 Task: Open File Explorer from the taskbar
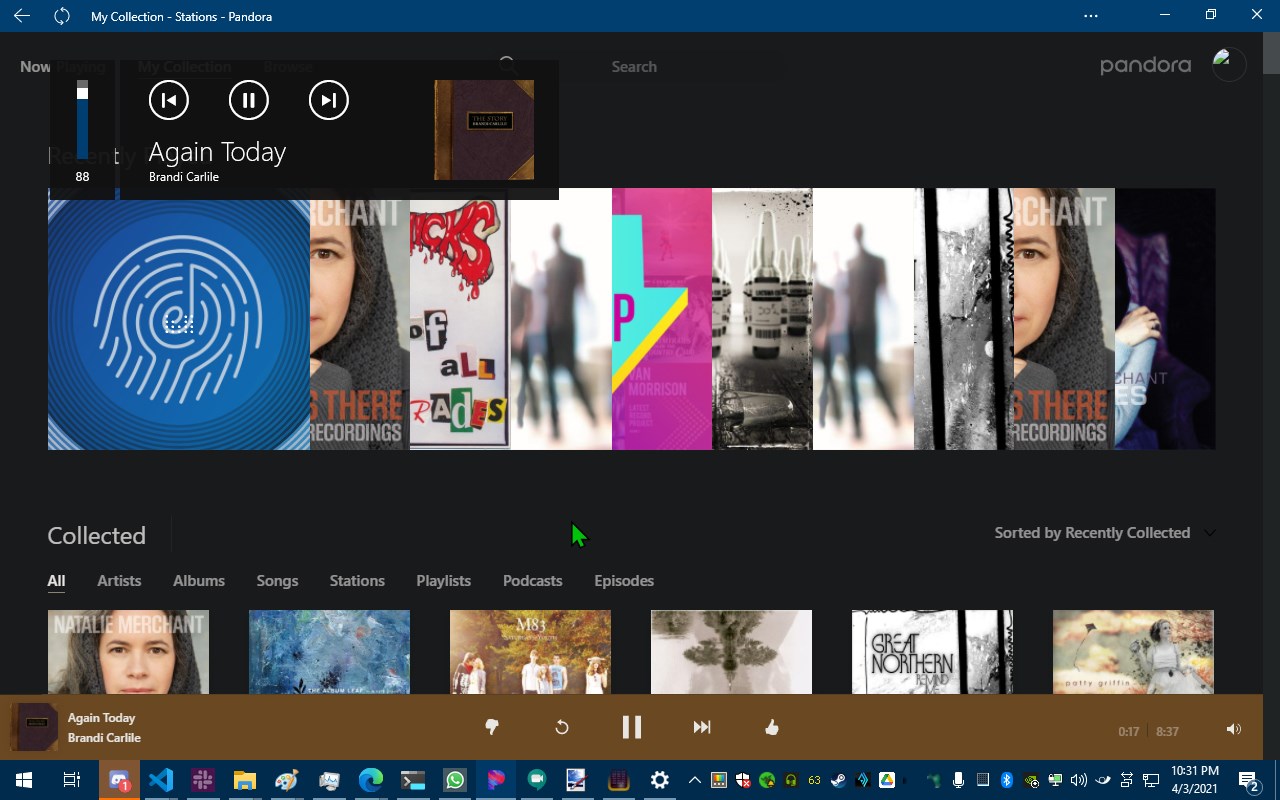tap(245, 780)
